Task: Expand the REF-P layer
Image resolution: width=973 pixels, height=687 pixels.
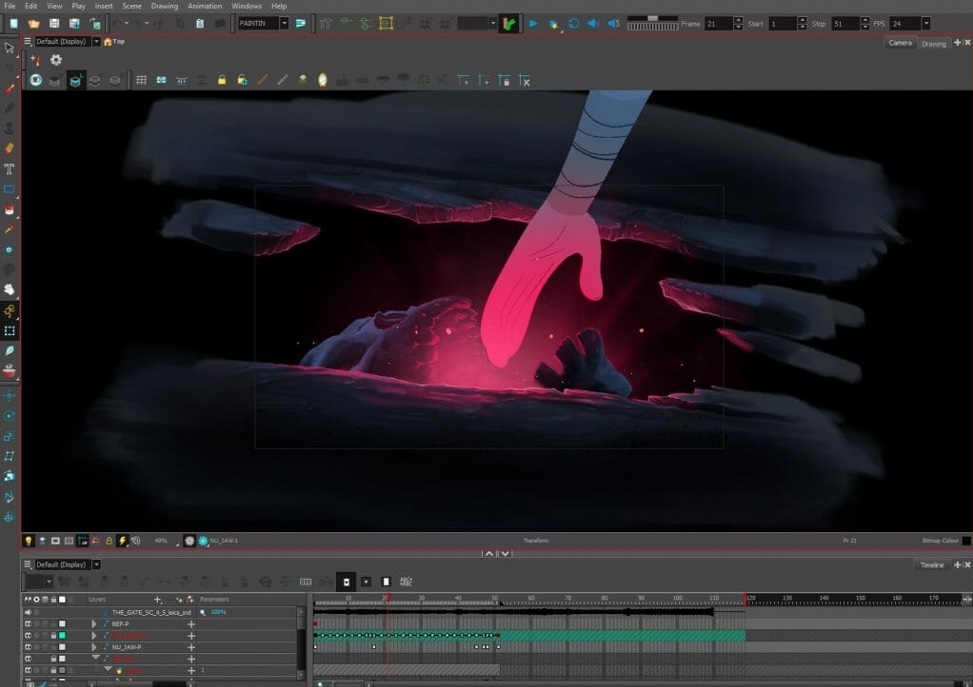Action: [x=94, y=624]
